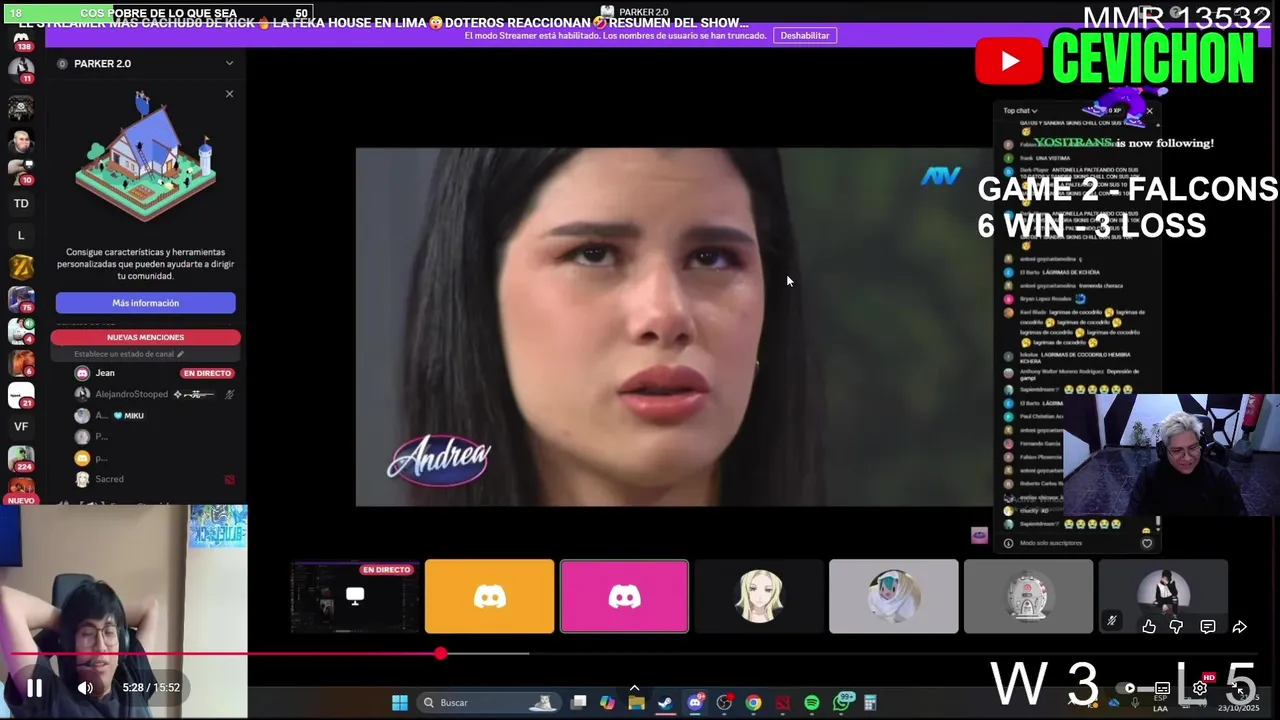Open the player settings gear icon

(1200, 688)
